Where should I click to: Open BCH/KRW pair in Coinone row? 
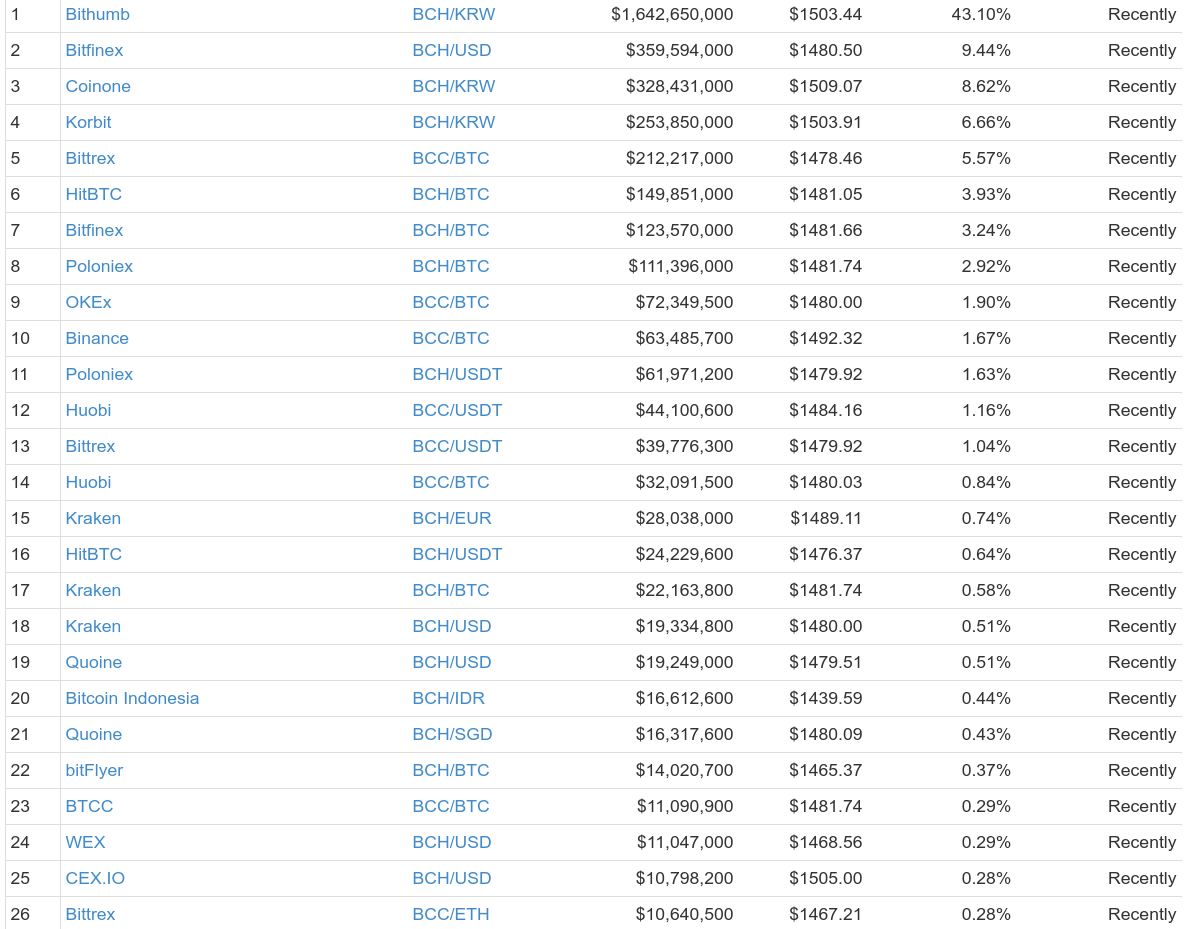point(453,86)
